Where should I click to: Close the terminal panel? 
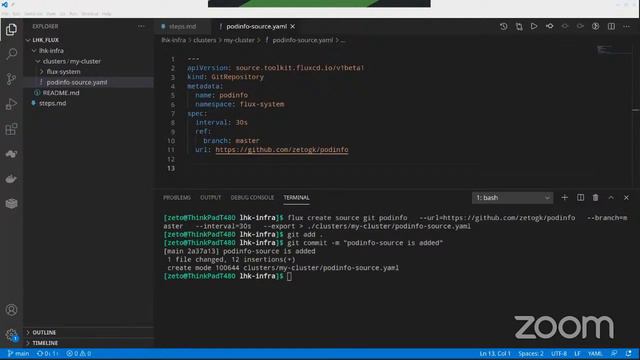coord(627,198)
